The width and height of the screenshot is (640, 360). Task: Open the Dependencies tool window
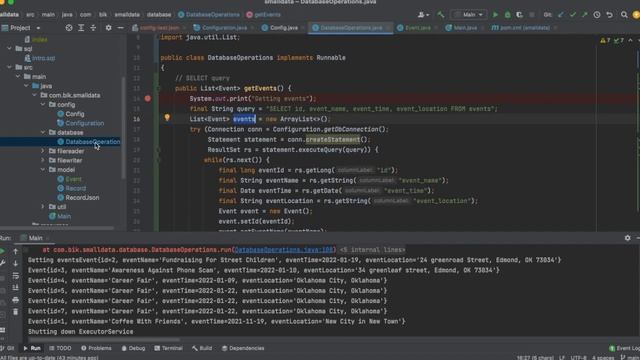pyautogui.click(x=243, y=348)
